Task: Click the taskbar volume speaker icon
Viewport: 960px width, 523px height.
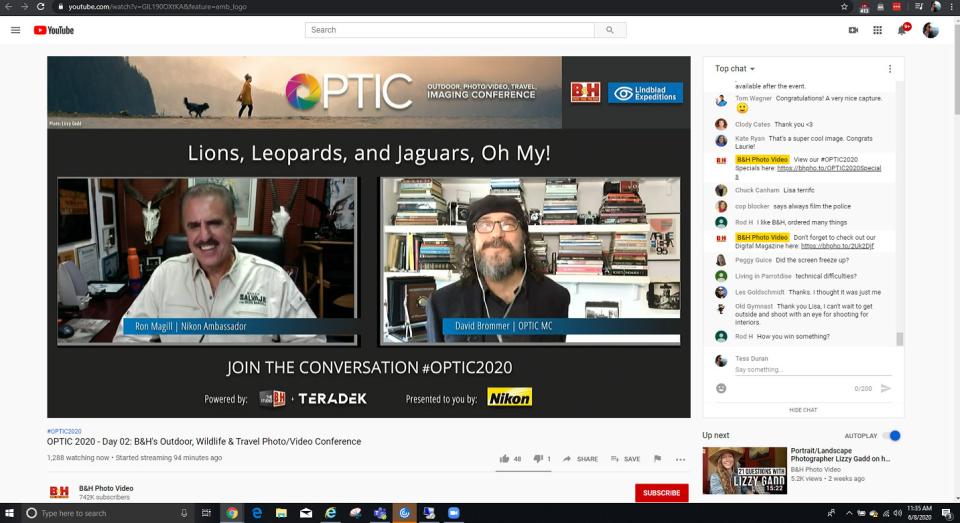Action: tap(898, 513)
